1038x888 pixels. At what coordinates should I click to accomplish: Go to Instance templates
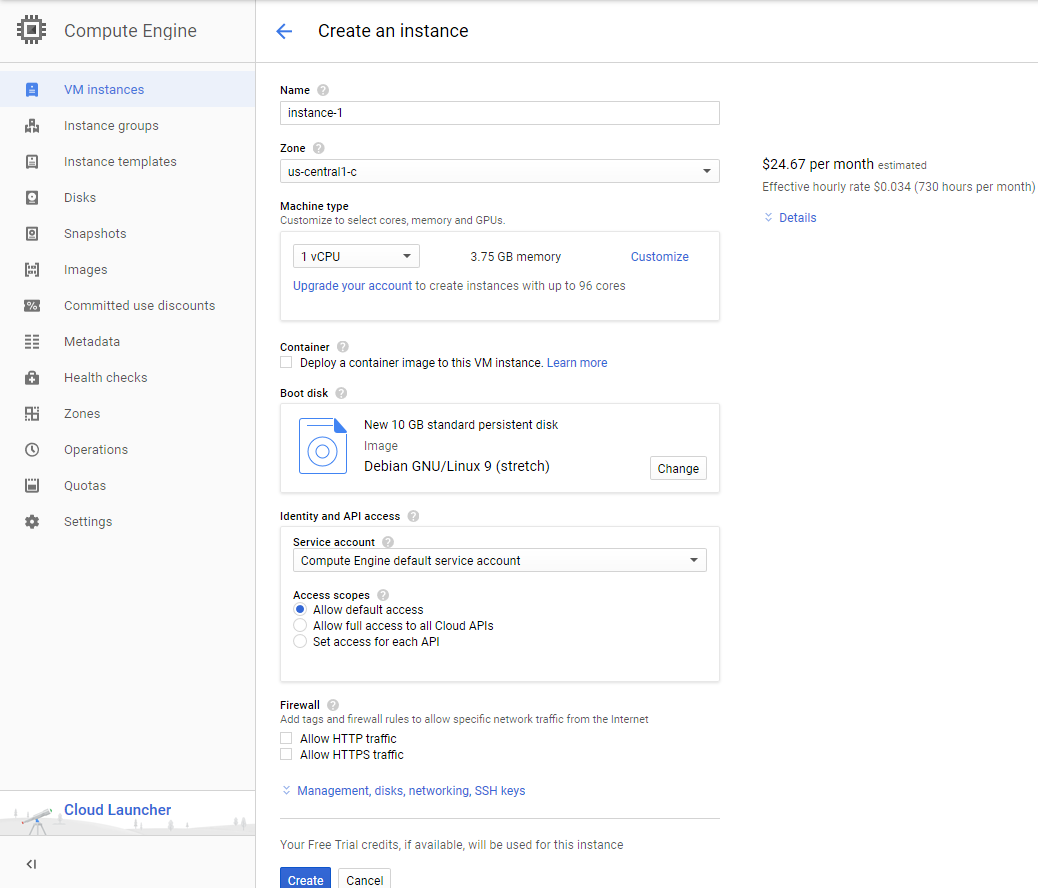point(120,162)
